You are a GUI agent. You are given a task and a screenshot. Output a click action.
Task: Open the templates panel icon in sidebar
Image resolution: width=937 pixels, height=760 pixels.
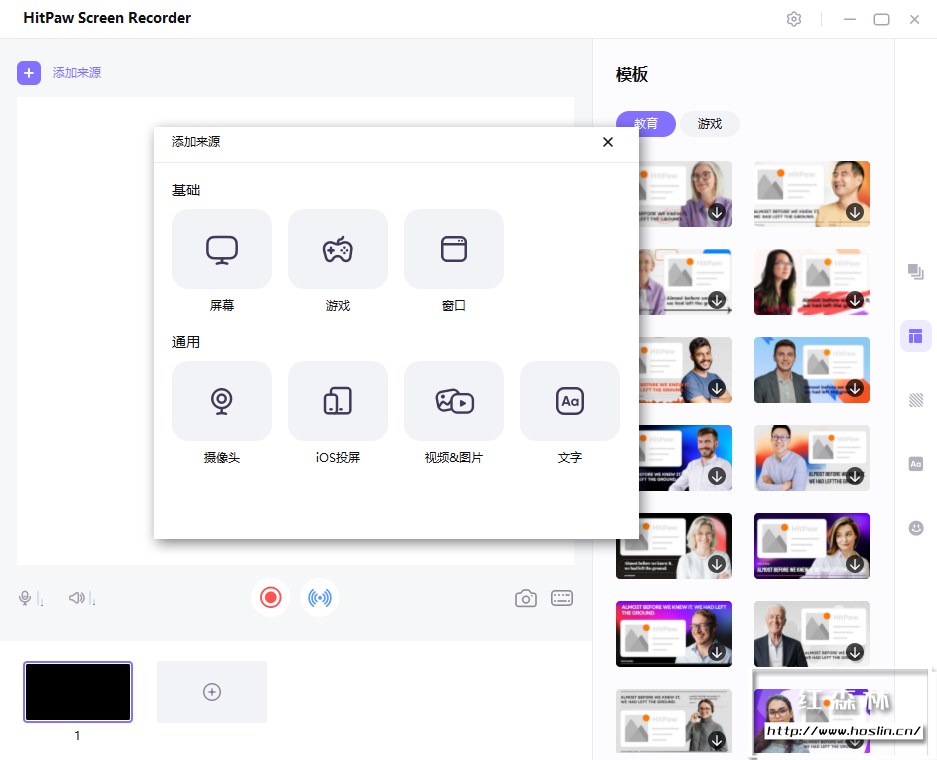coord(915,336)
